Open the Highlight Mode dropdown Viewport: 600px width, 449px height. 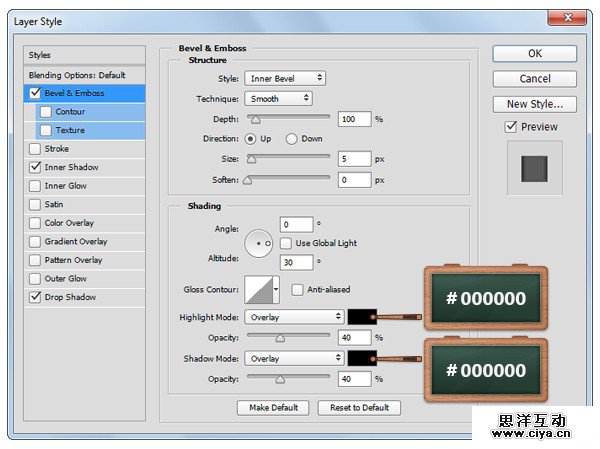click(294, 317)
